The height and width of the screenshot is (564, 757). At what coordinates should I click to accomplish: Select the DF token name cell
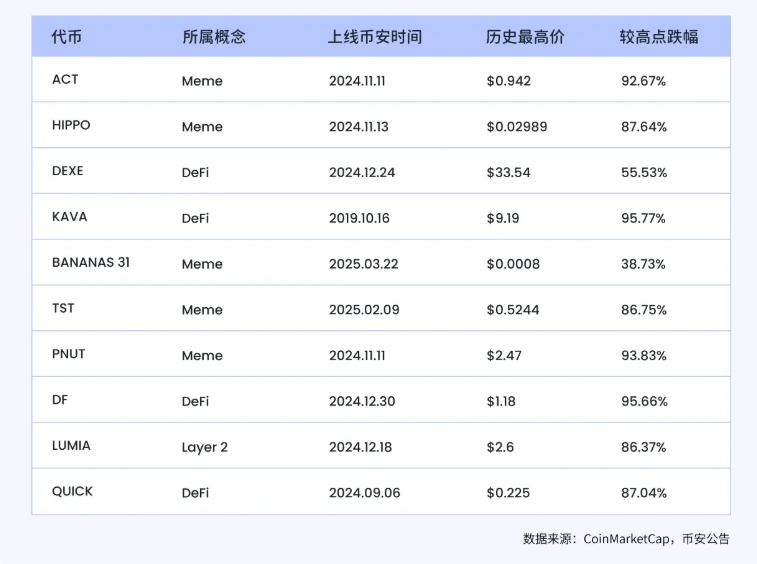click(x=60, y=400)
